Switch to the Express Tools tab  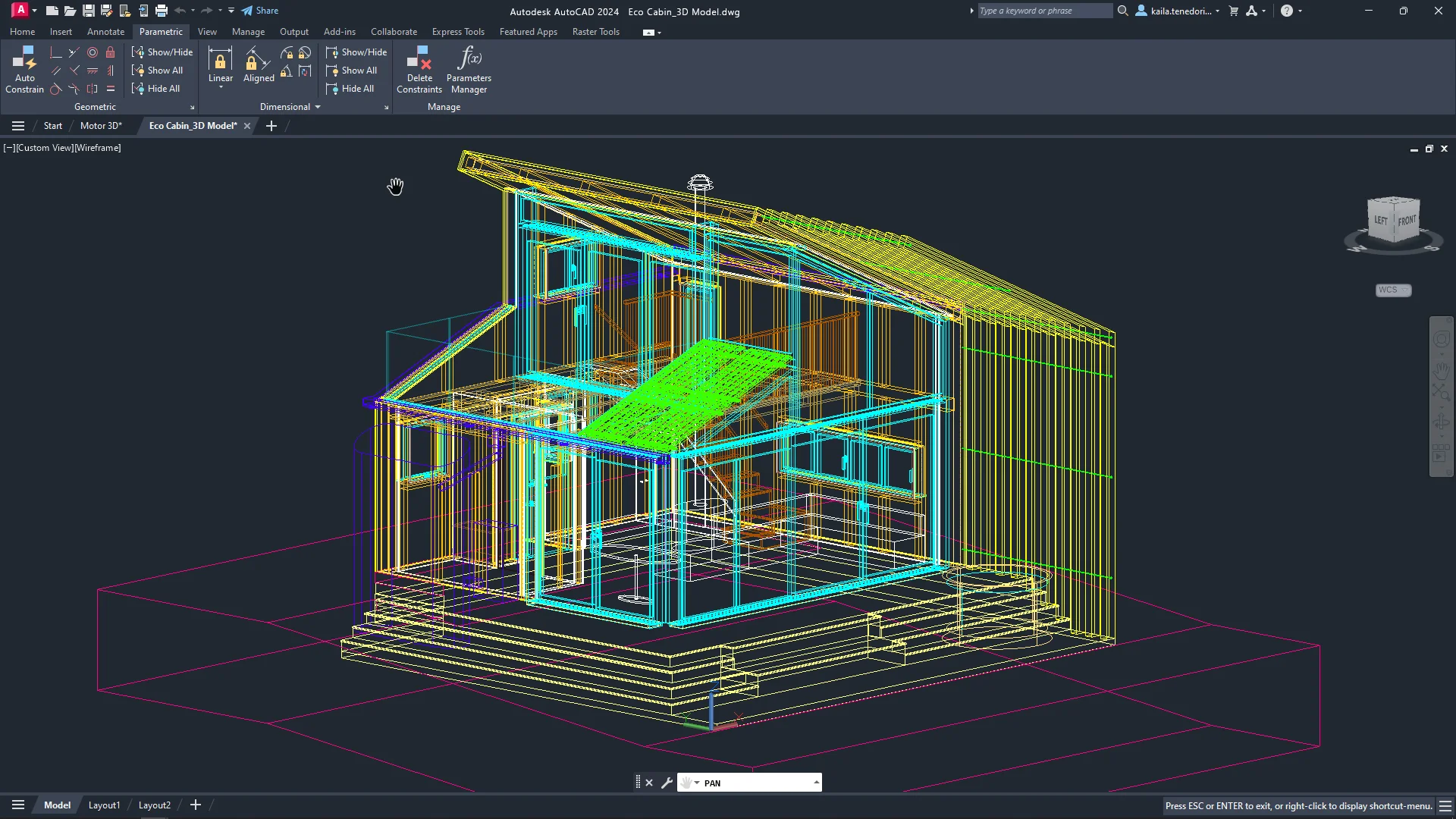[458, 31]
